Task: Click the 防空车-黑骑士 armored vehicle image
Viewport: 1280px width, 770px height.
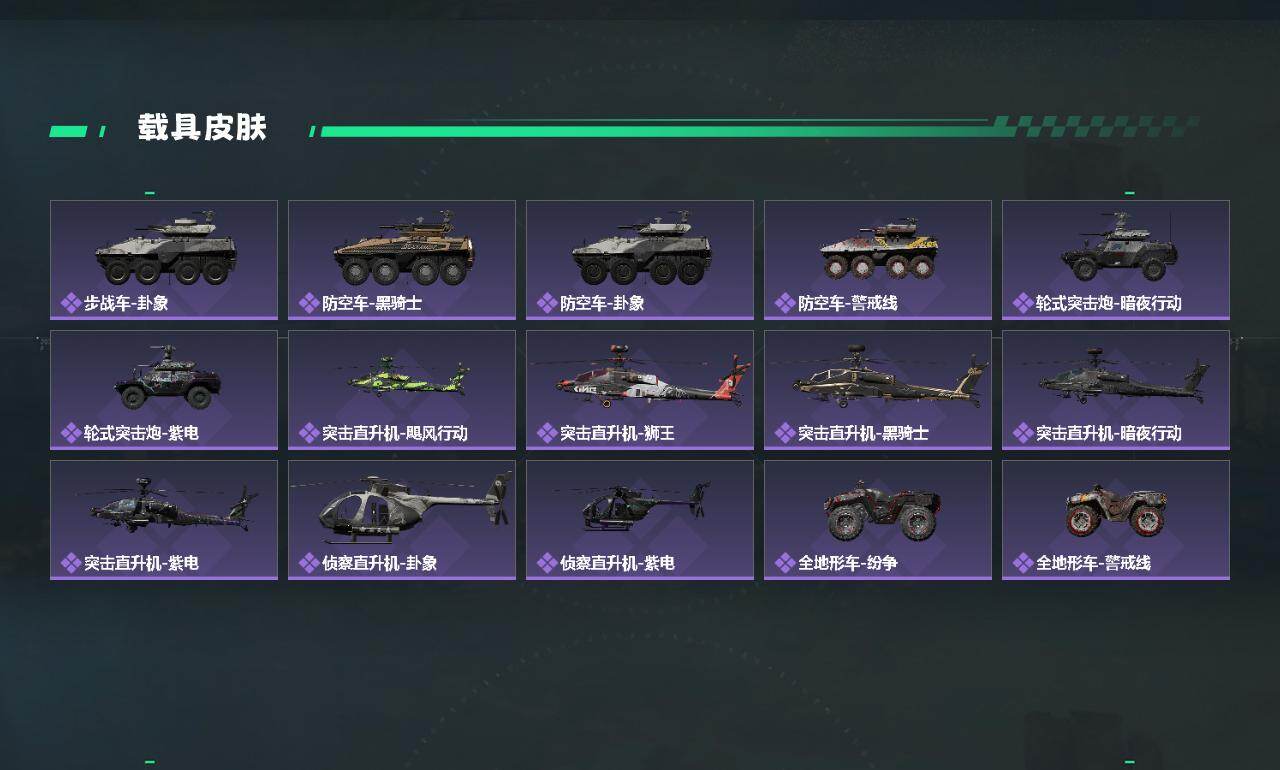Action: coord(403,248)
